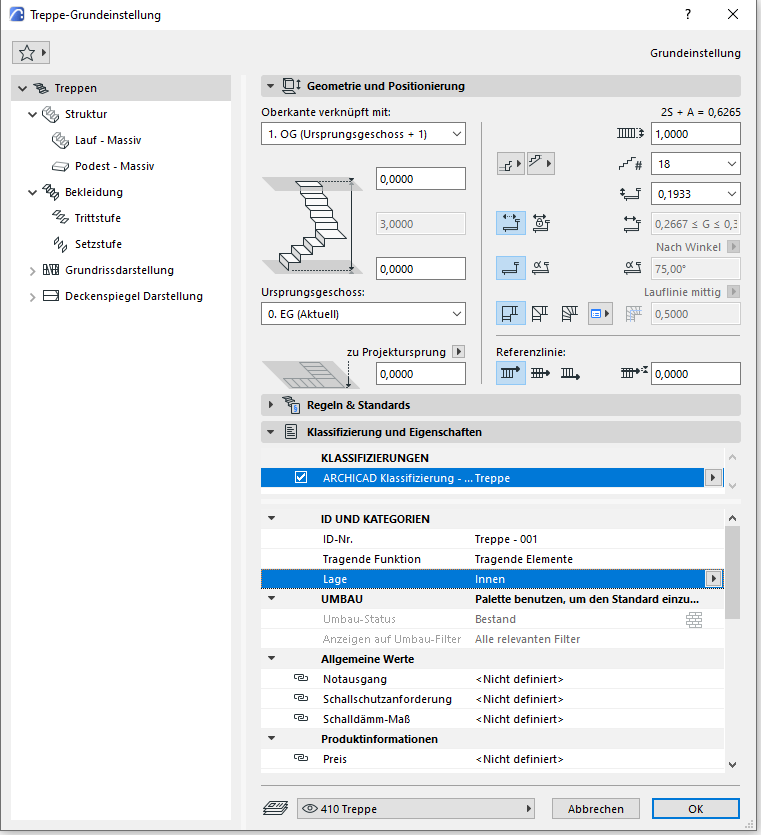The image size is (761, 835).
Task: Open the favorites star button
Action: pyautogui.click(x=31, y=53)
